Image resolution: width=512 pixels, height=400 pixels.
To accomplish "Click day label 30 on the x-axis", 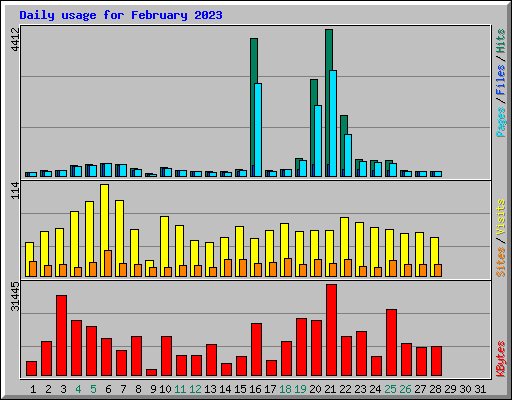I will [x=465, y=389].
